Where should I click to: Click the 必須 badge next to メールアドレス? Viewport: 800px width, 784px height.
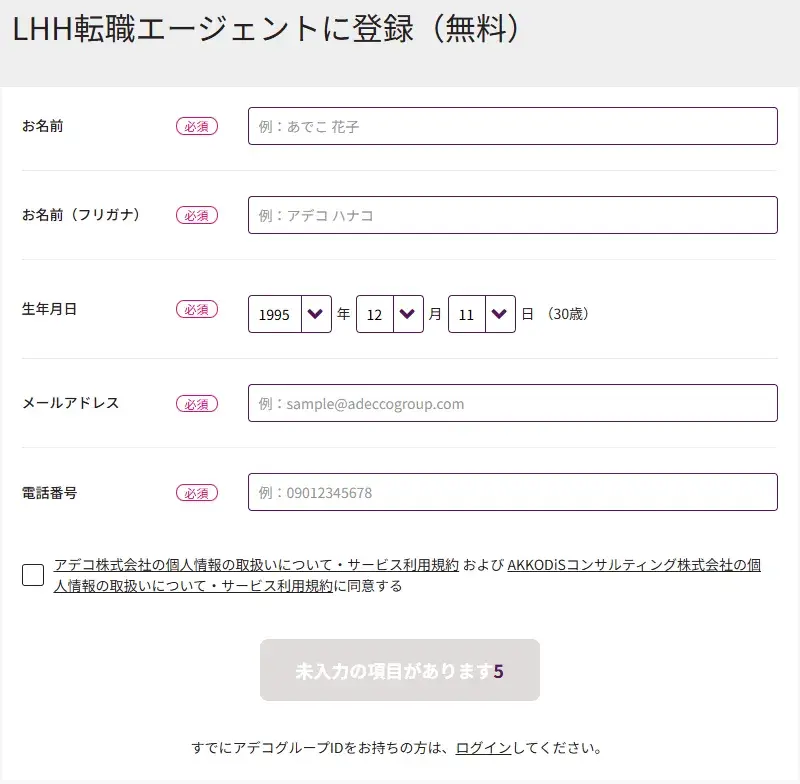click(196, 404)
